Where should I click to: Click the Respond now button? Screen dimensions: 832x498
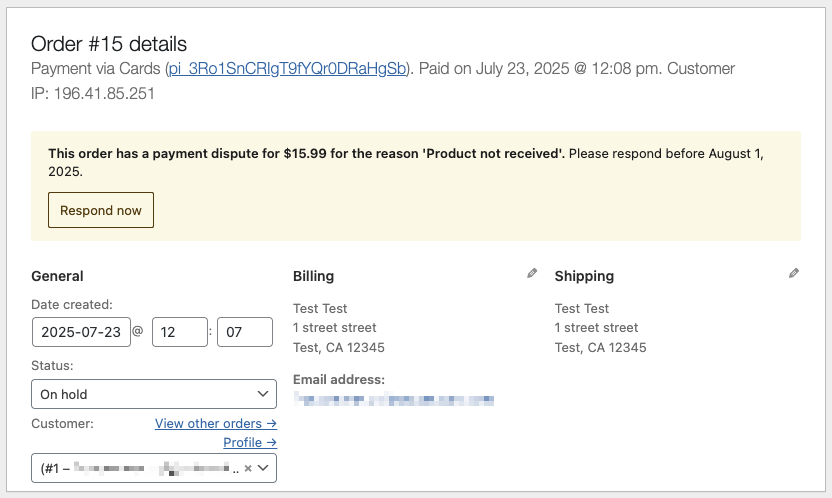(101, 210)
